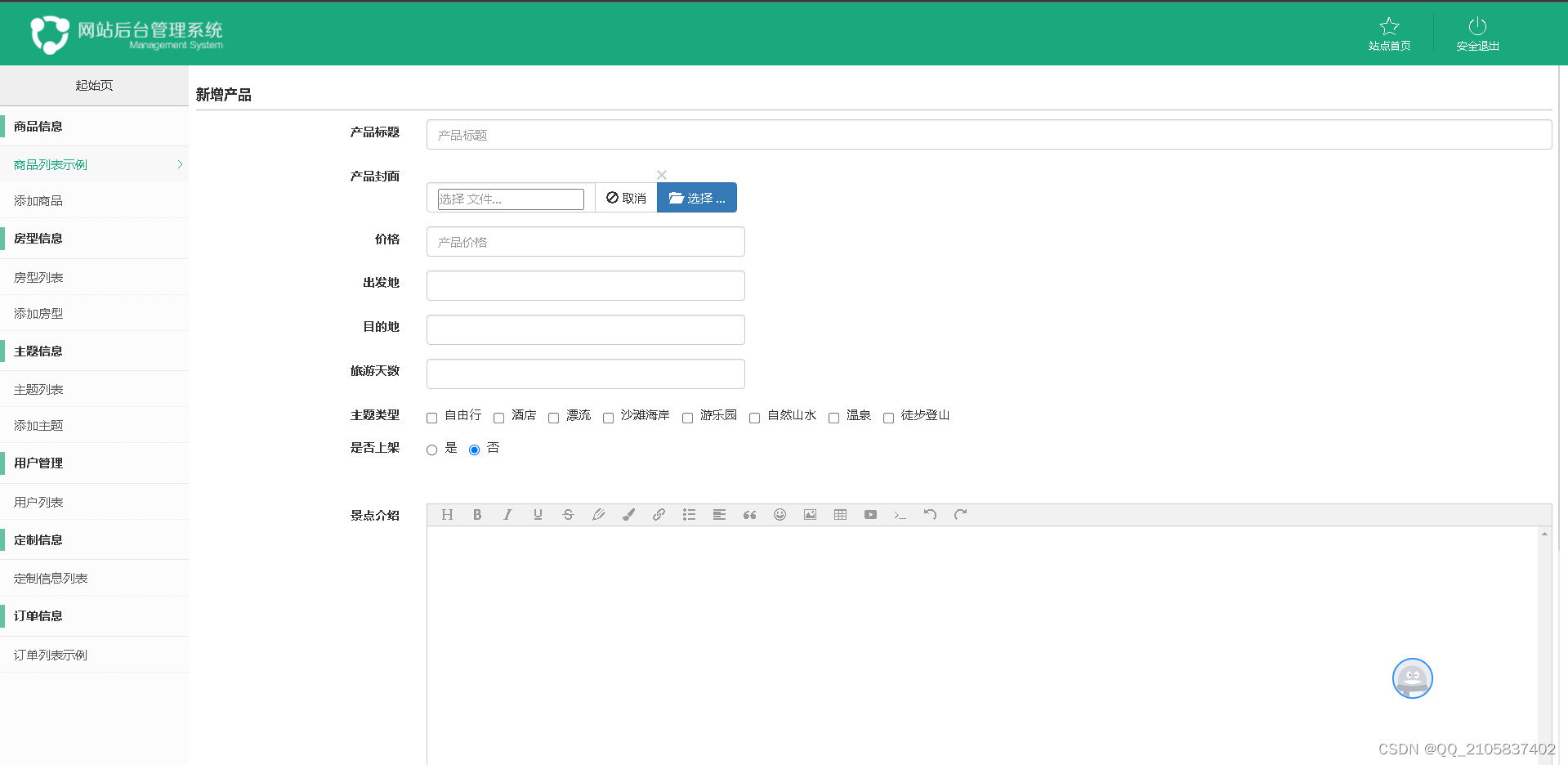Screen dimensions: 1568x765
Task: Check the 自由行 theme checkbox
Action: tap(432, 418)
